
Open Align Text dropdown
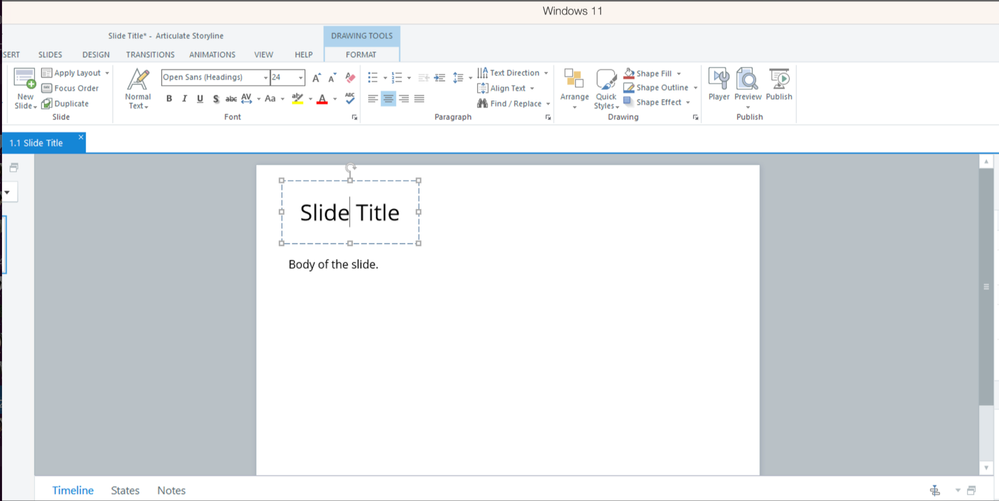(506, 88)
